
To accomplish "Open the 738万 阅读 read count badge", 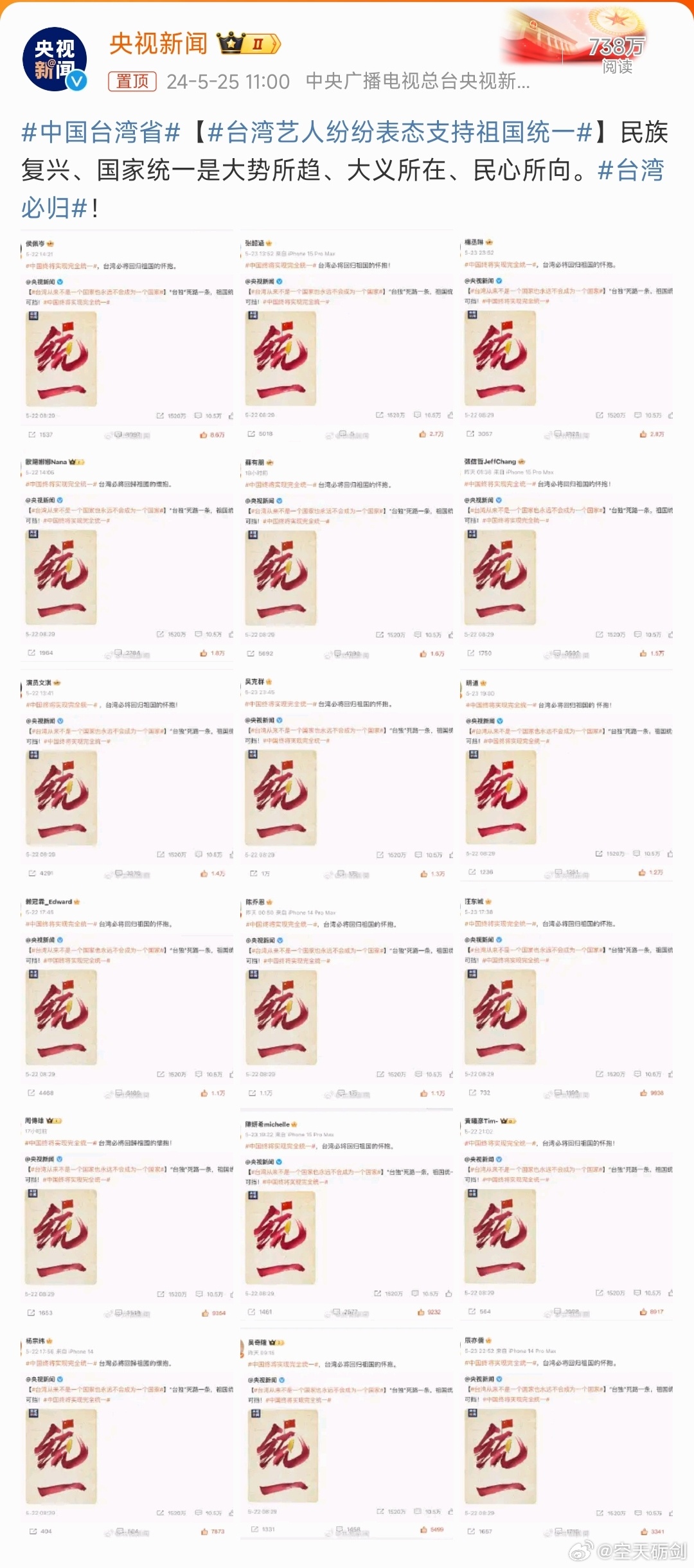I will [x=617, y=54].
